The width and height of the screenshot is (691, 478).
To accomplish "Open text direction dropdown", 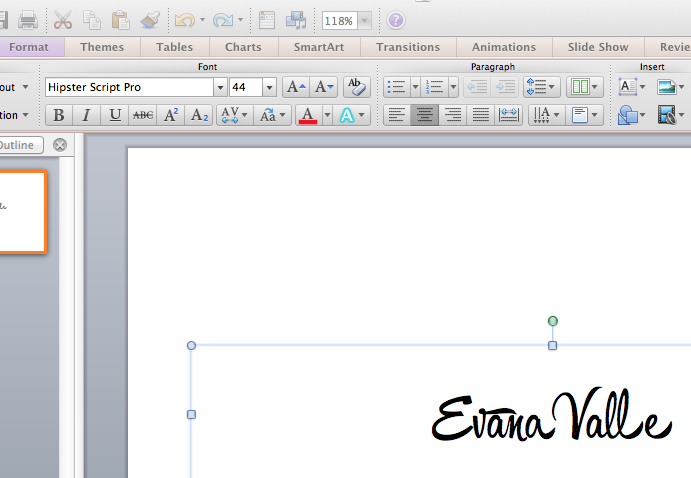I will click(x=546, y=115).
